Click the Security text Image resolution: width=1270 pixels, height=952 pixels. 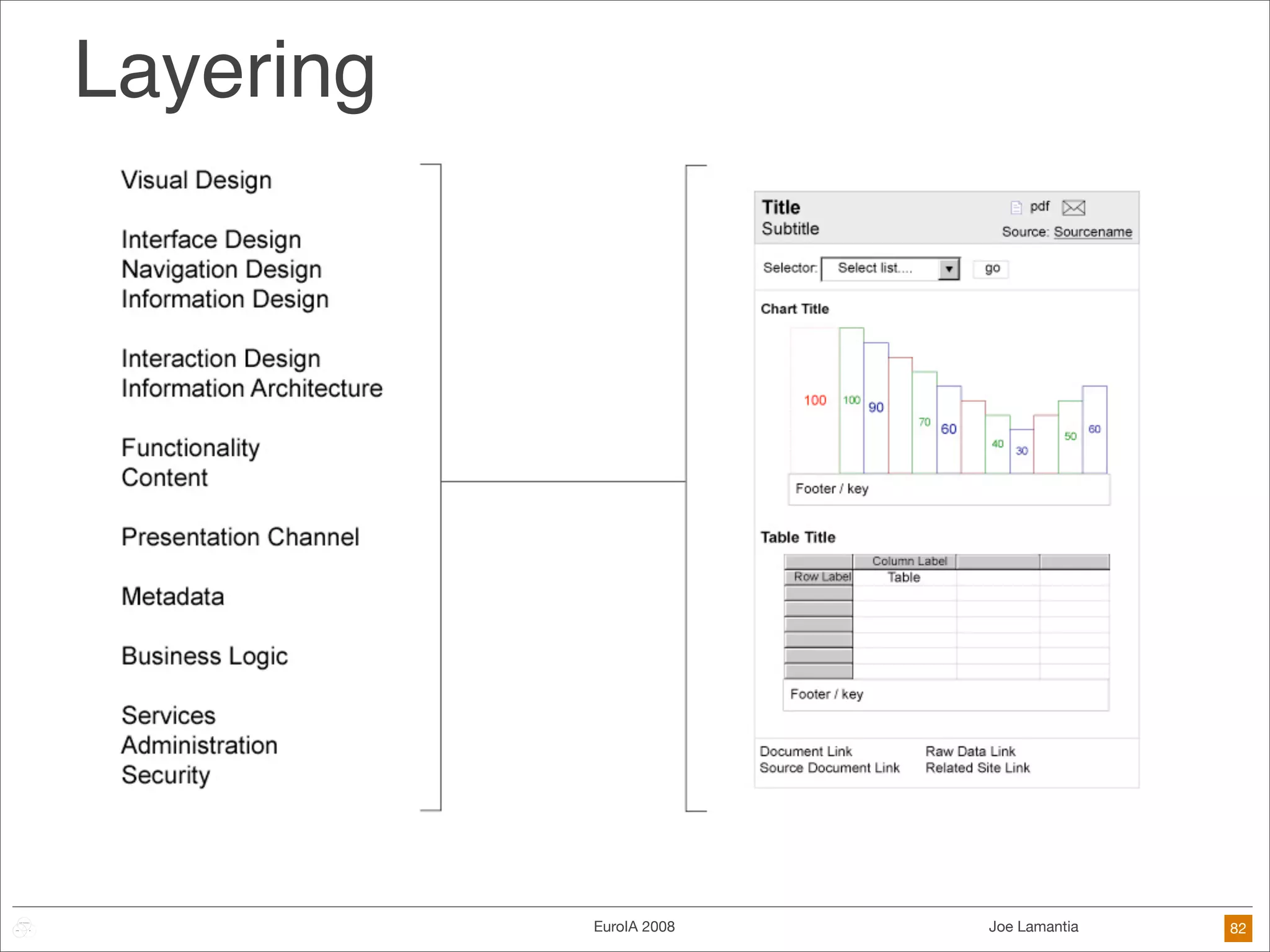(x=166, y=775)
